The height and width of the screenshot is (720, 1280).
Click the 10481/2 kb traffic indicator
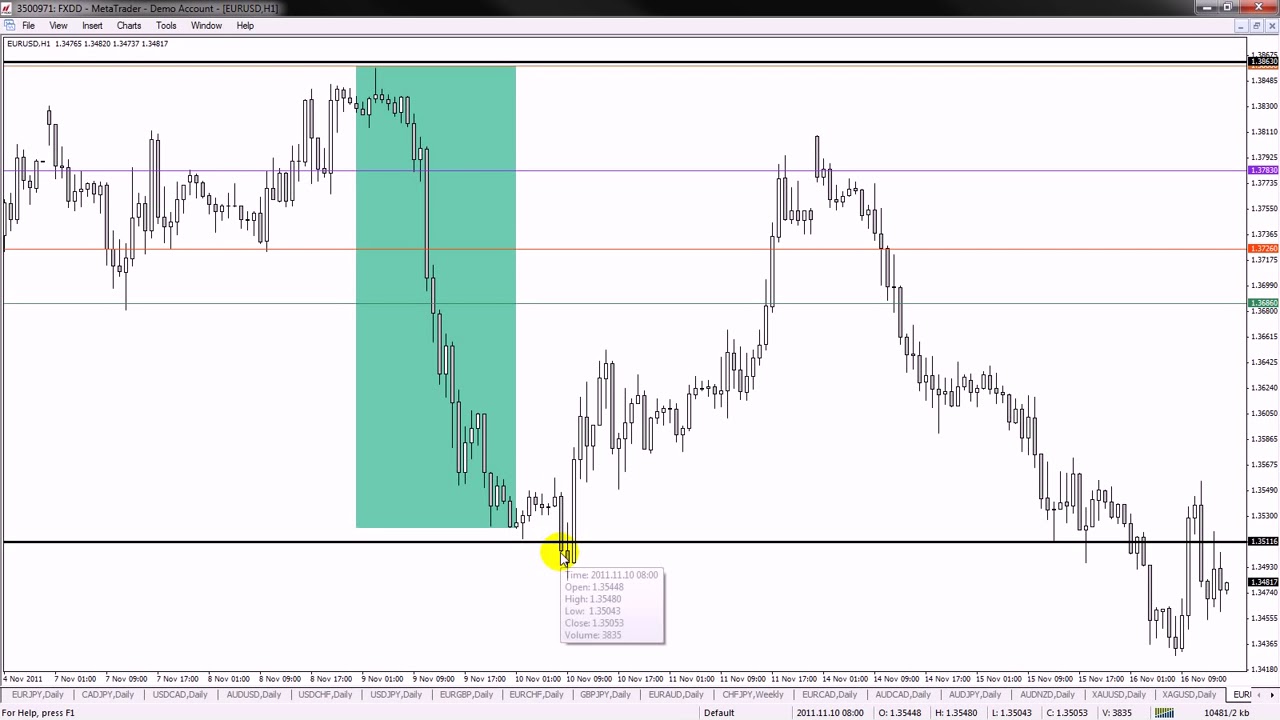1226,712
